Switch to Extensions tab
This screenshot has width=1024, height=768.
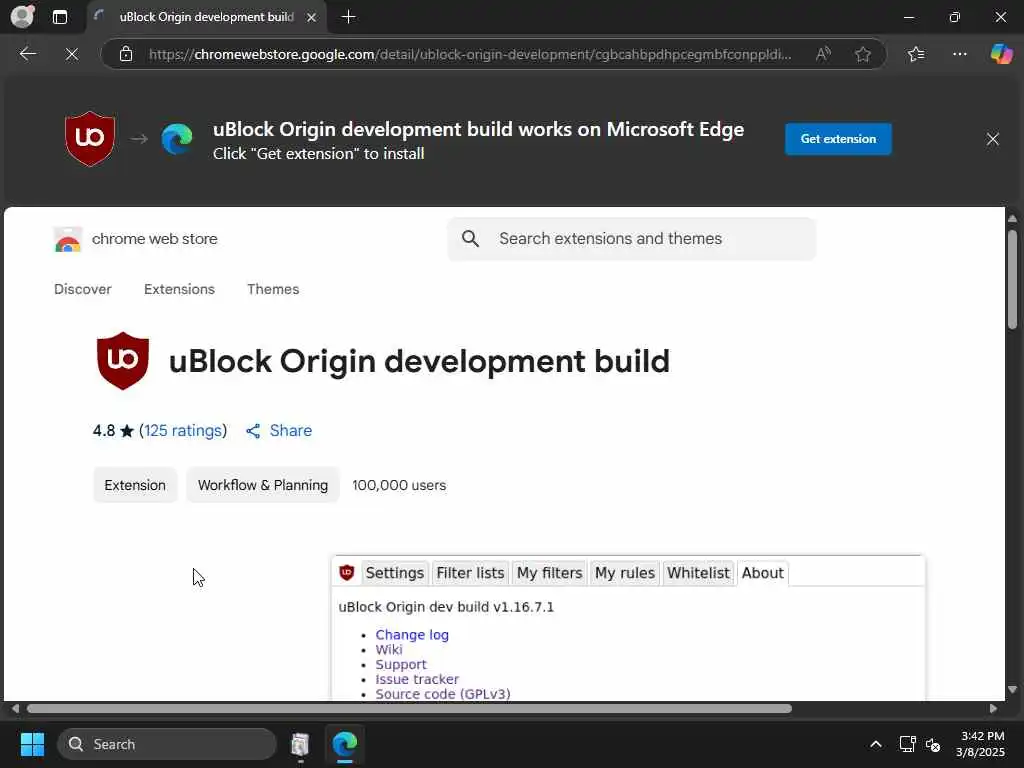click(180, 289)
